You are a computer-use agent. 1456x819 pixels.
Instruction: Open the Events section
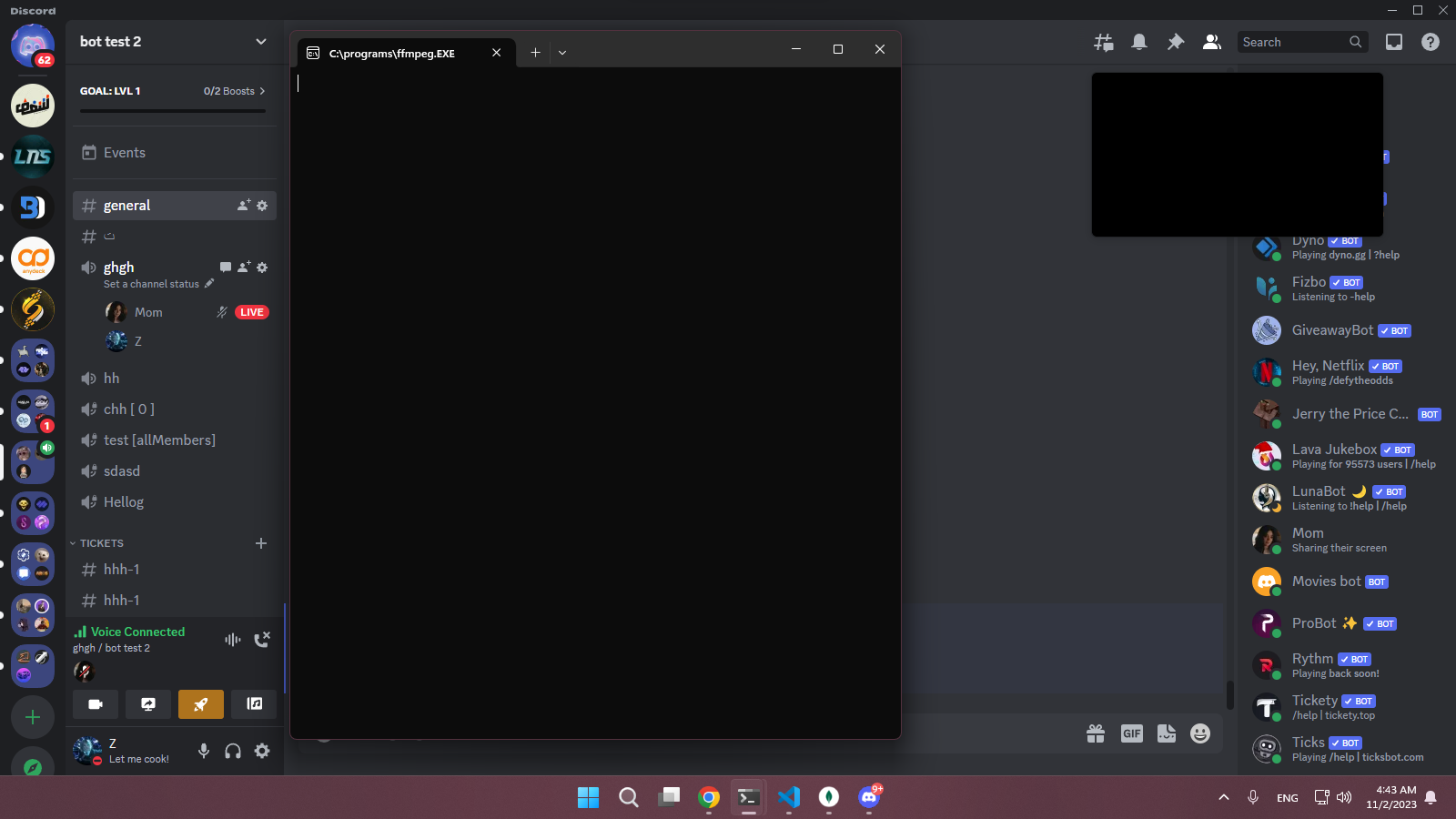tap(173, 153)
